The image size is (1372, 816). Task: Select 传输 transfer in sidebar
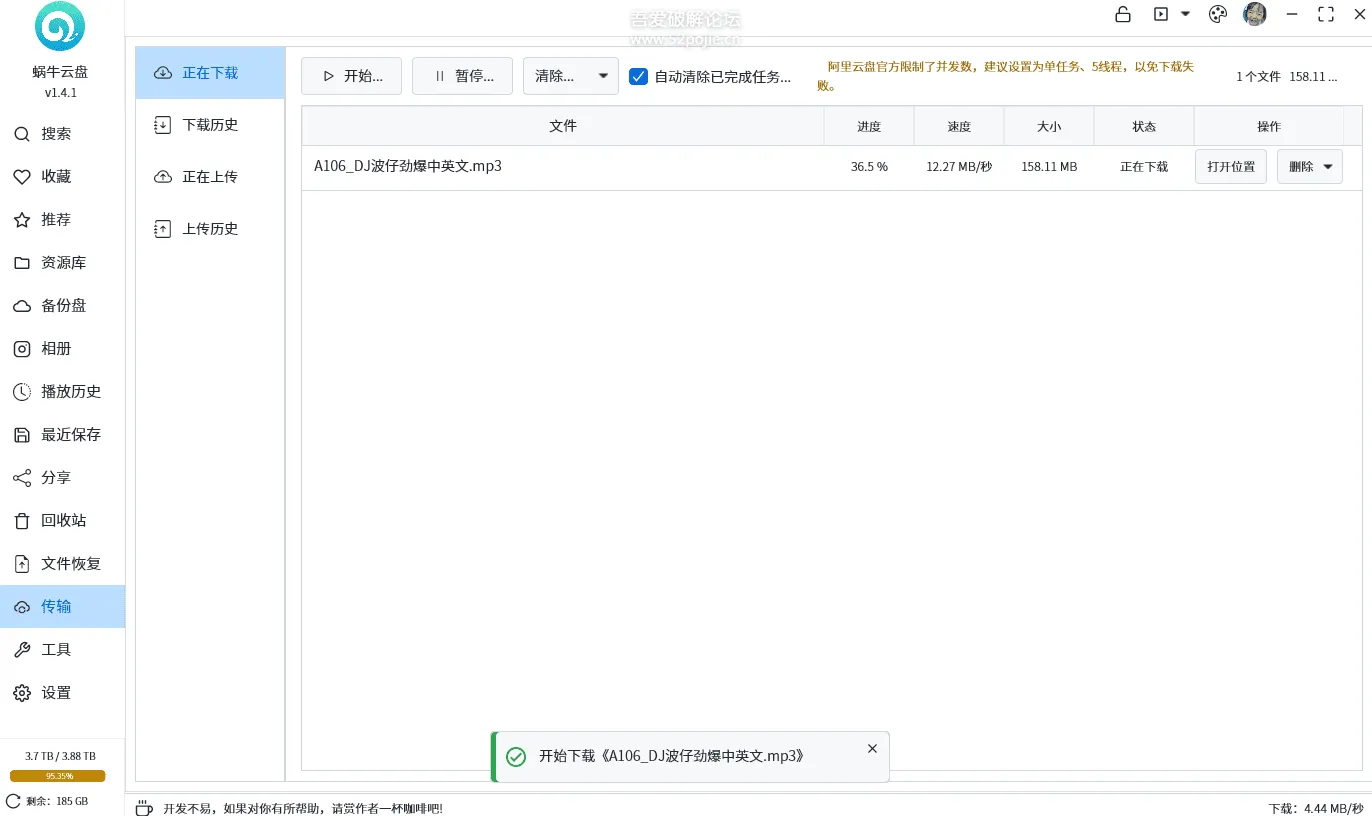click(62, 607)
